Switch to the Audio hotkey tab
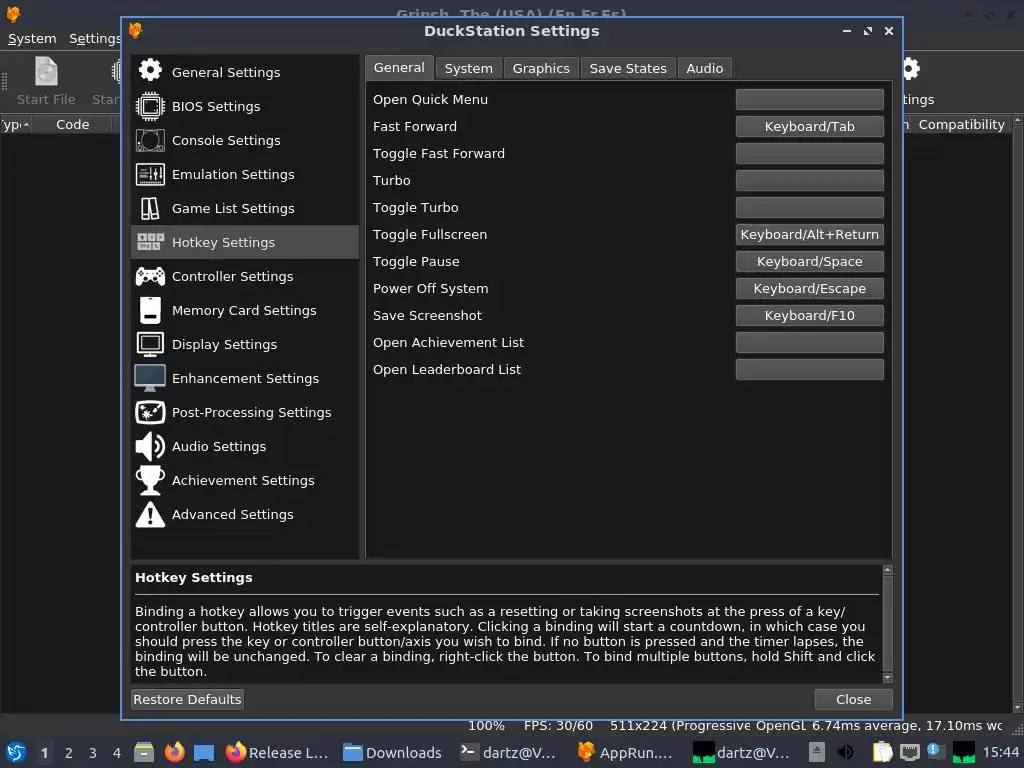The height and width of the screenshot is (768, 1024). [705, 68]
